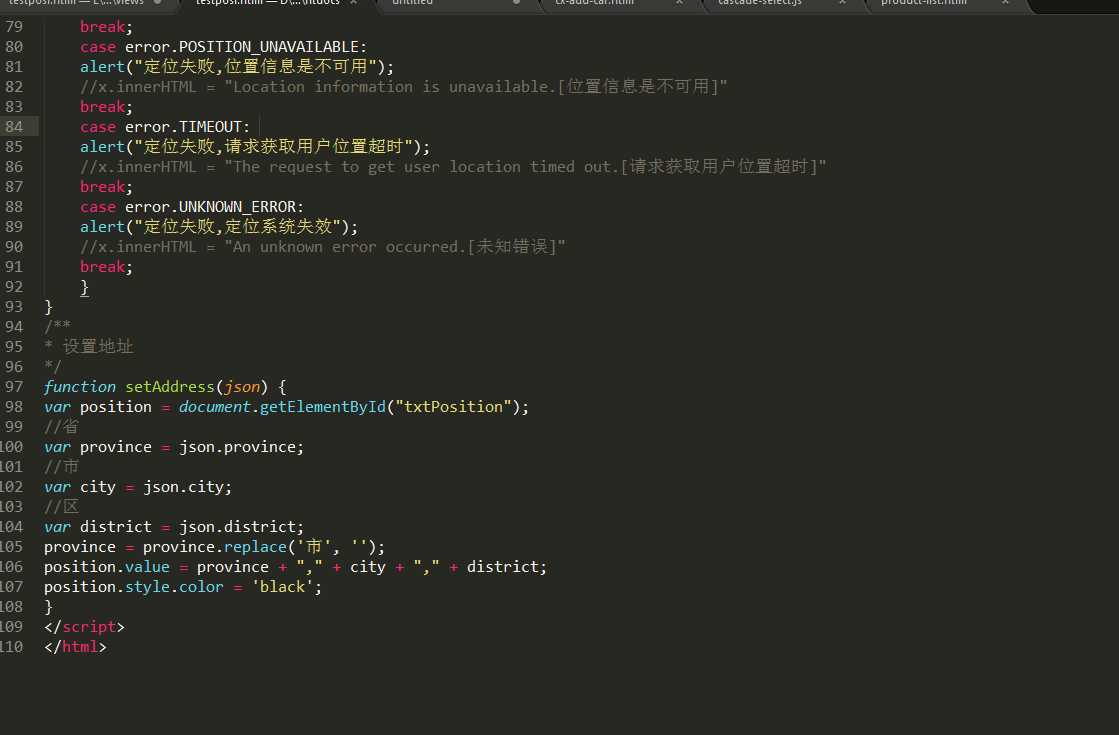
Task: Click line number 84 in the gutter
Action: 14,127
